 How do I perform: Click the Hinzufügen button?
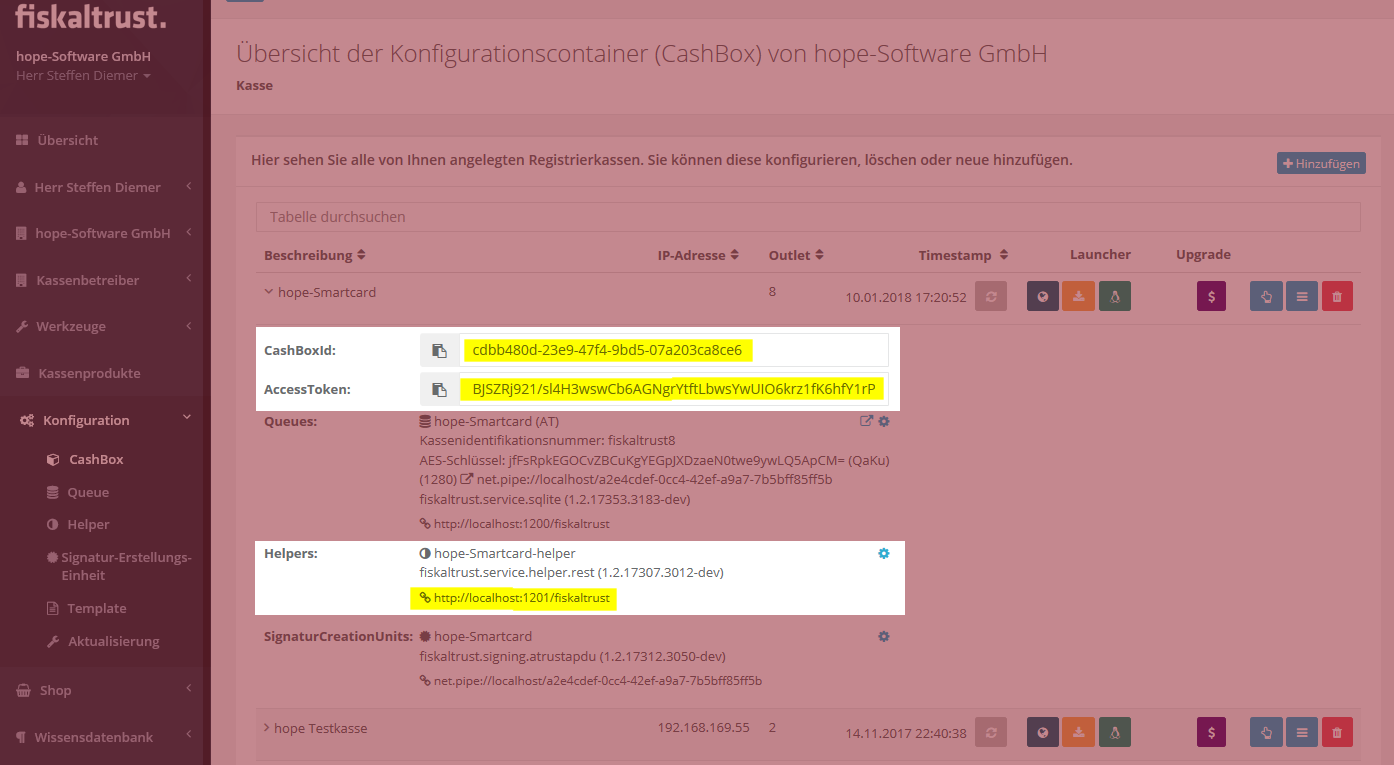pos(1321,163)
